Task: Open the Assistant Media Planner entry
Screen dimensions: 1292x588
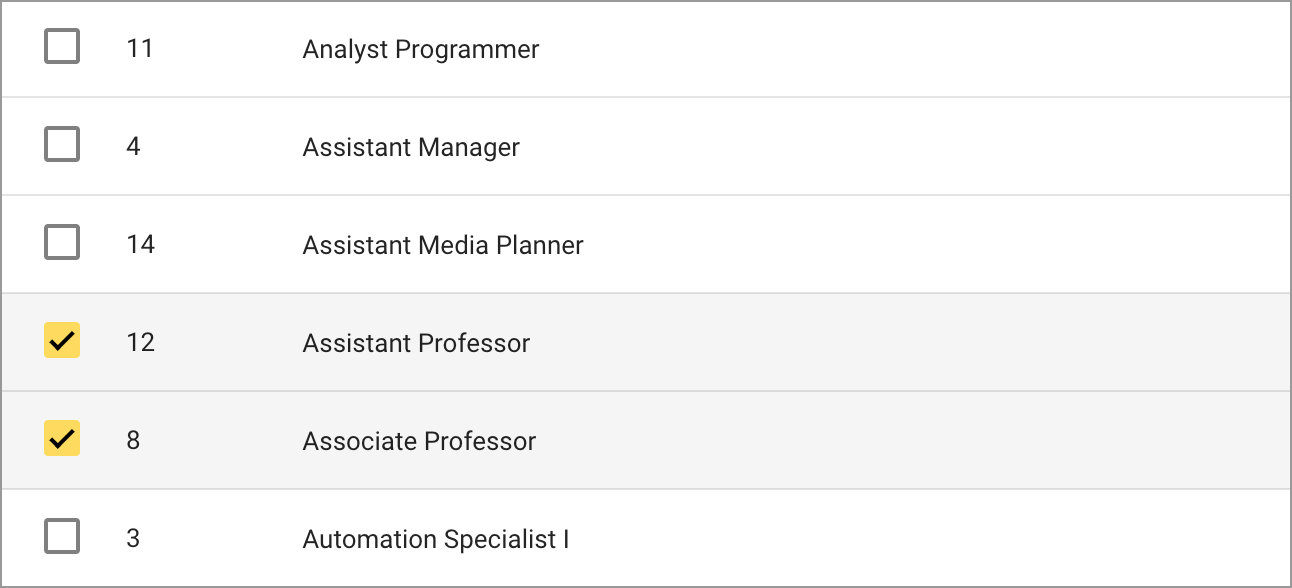Action: click(443, 245)
